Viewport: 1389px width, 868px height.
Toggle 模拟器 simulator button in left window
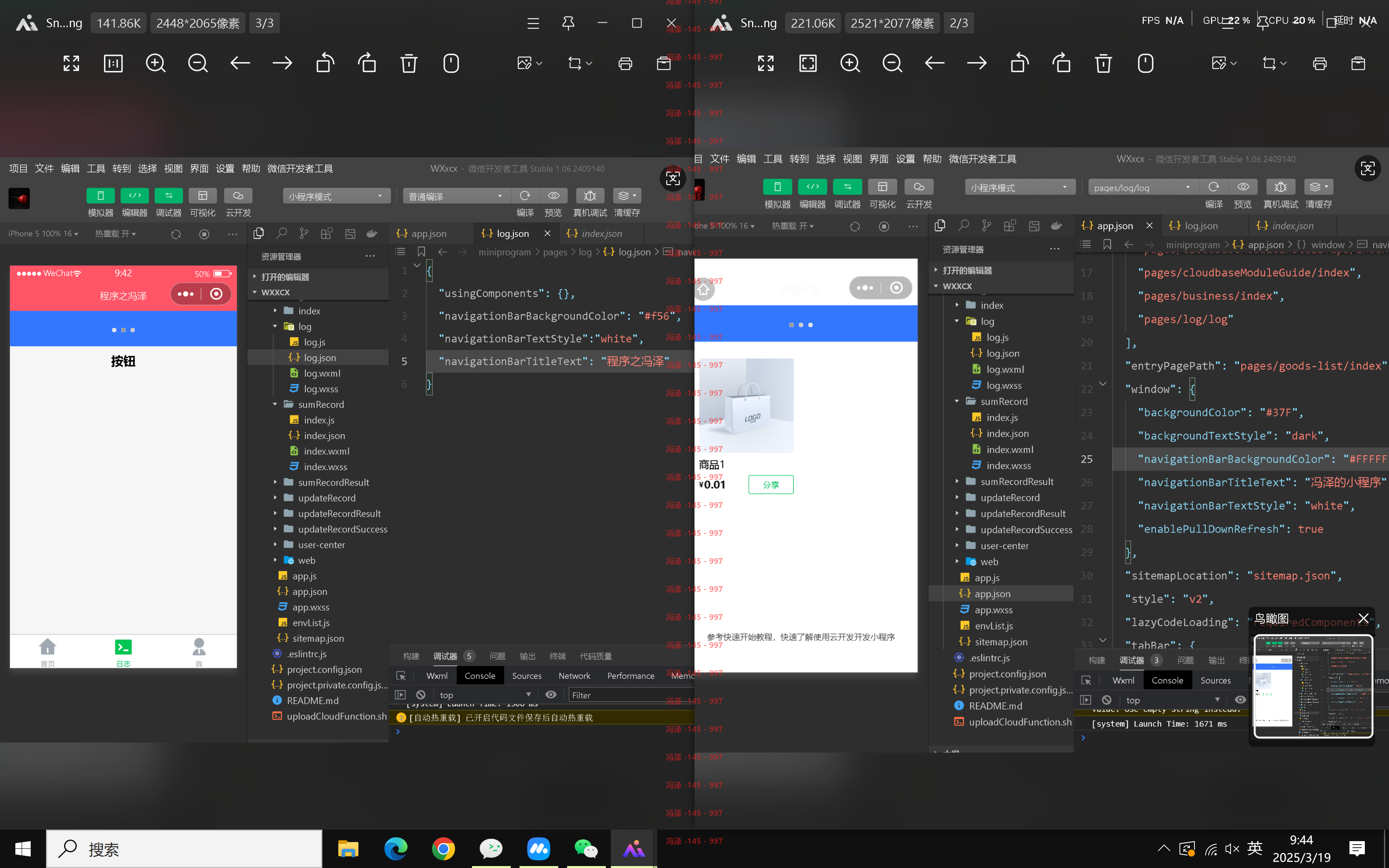click(101, 196)
